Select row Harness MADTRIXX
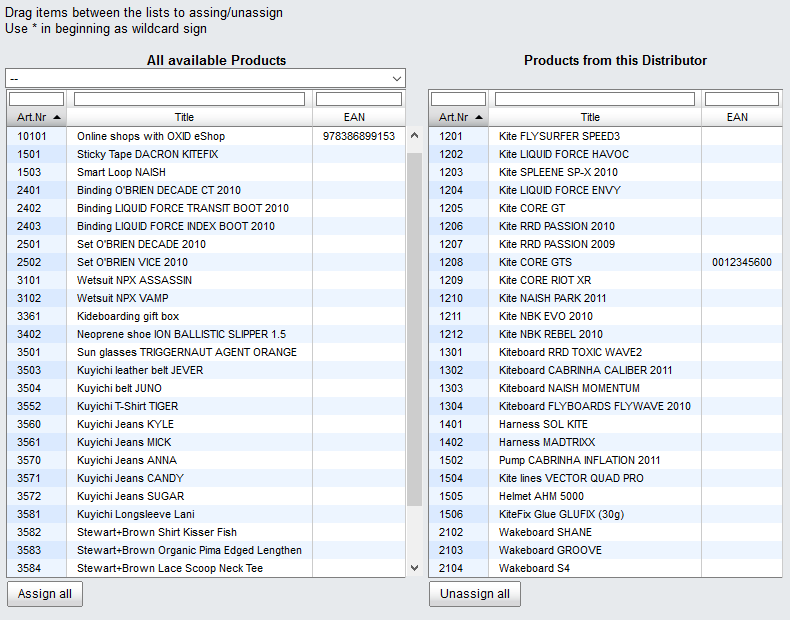 [606, 442]
